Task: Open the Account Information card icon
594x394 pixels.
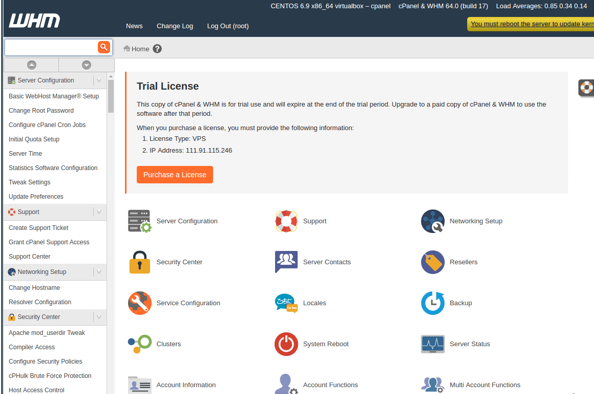Action: pos(139,385)
